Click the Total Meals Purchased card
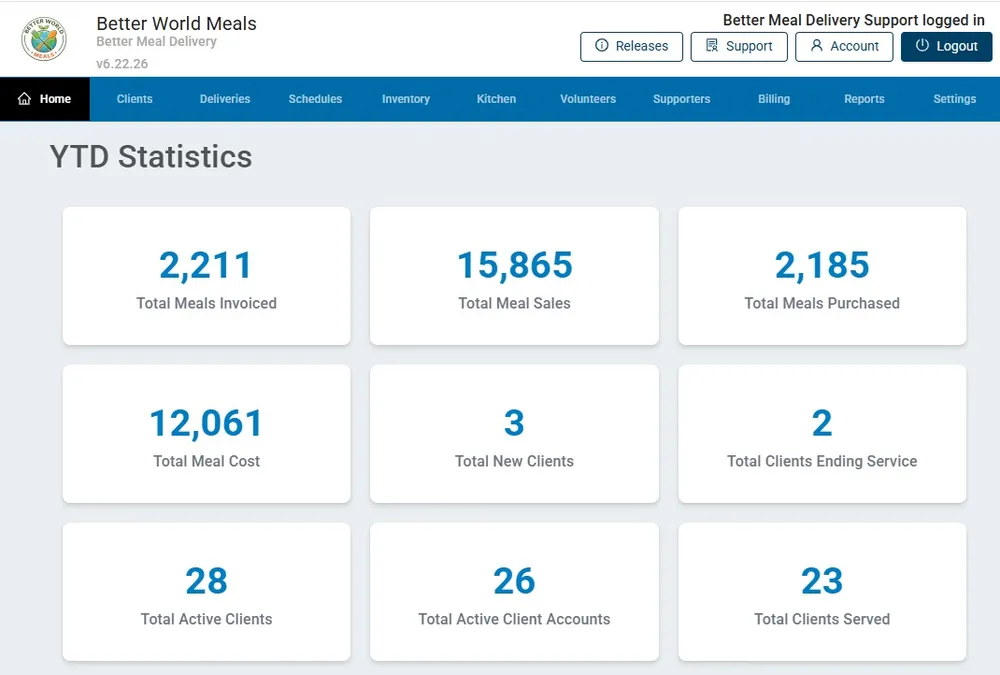This screenshot has height=675, width=1000. pos(822,276)
